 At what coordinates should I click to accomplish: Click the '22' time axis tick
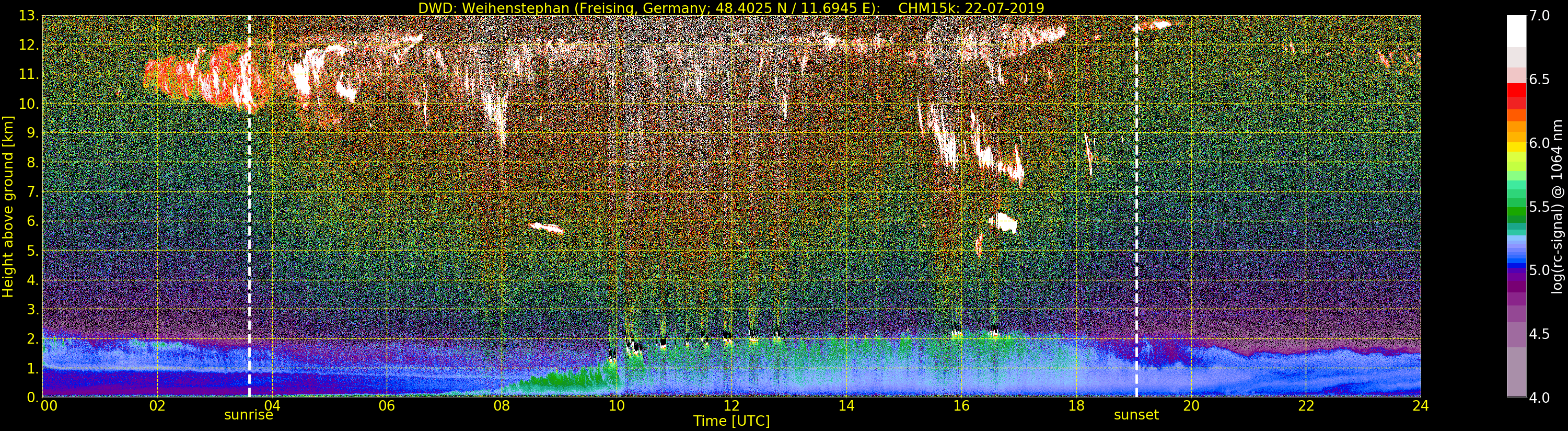[x=1306, y=405]
